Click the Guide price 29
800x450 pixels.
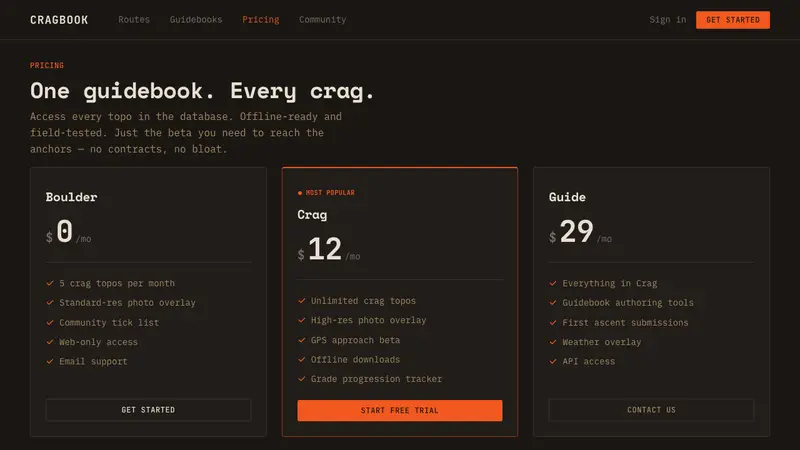pos(577,231)
